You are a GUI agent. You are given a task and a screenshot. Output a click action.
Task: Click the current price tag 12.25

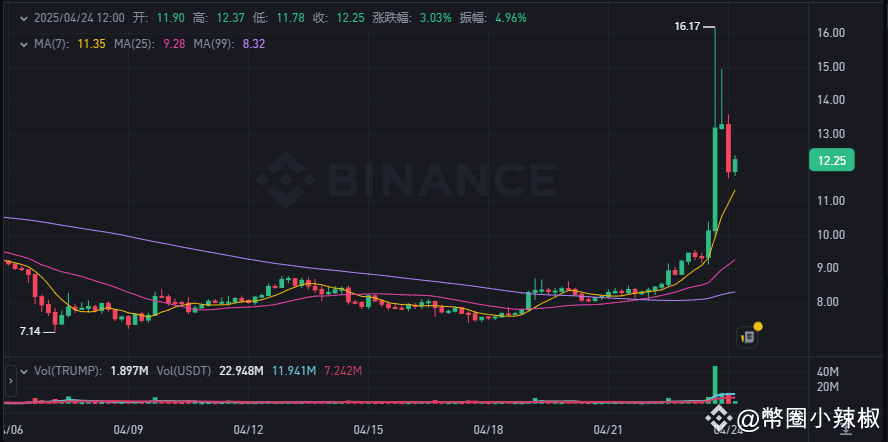[x=831, y=160]
